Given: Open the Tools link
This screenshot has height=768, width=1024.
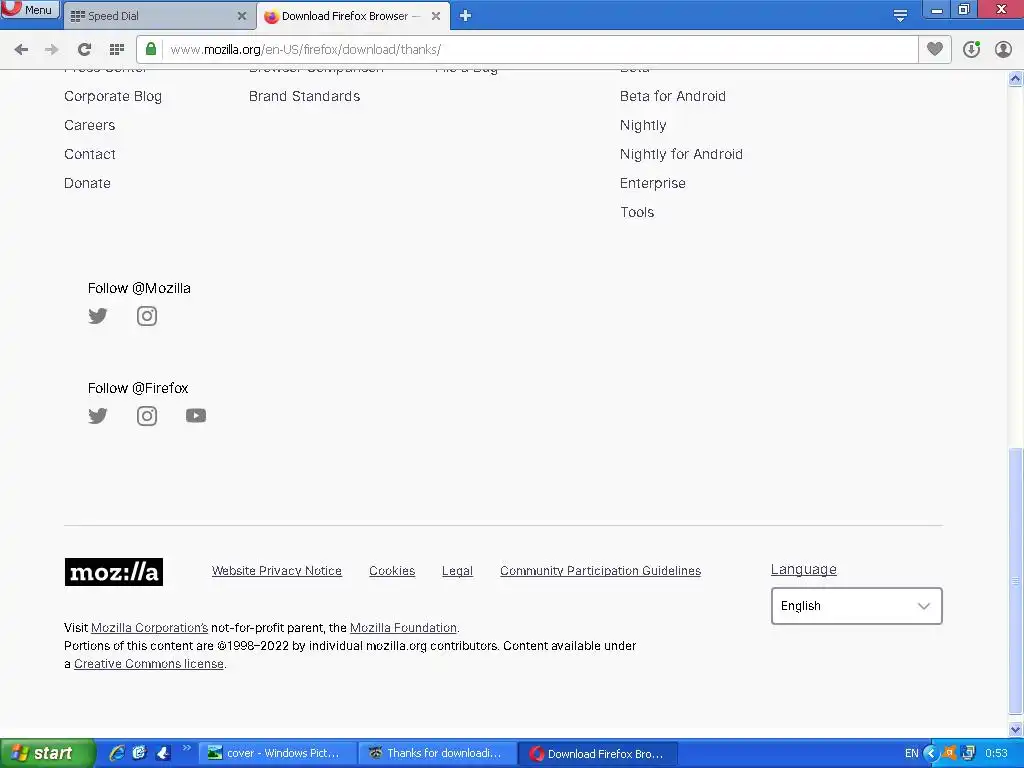Looking at the screenshot, I should tap(637, 212).
